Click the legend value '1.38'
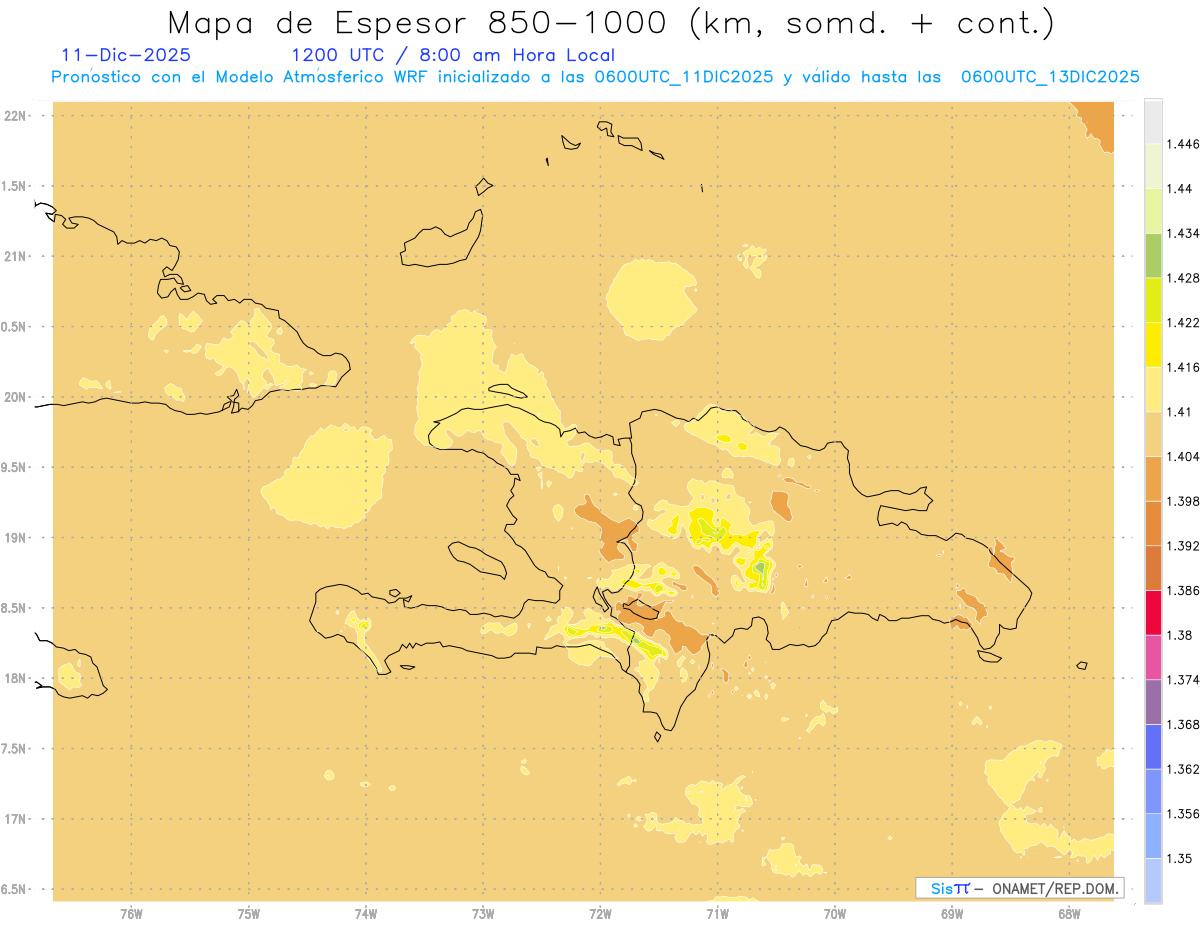 pyautogui.click(x=1179, y=635)
